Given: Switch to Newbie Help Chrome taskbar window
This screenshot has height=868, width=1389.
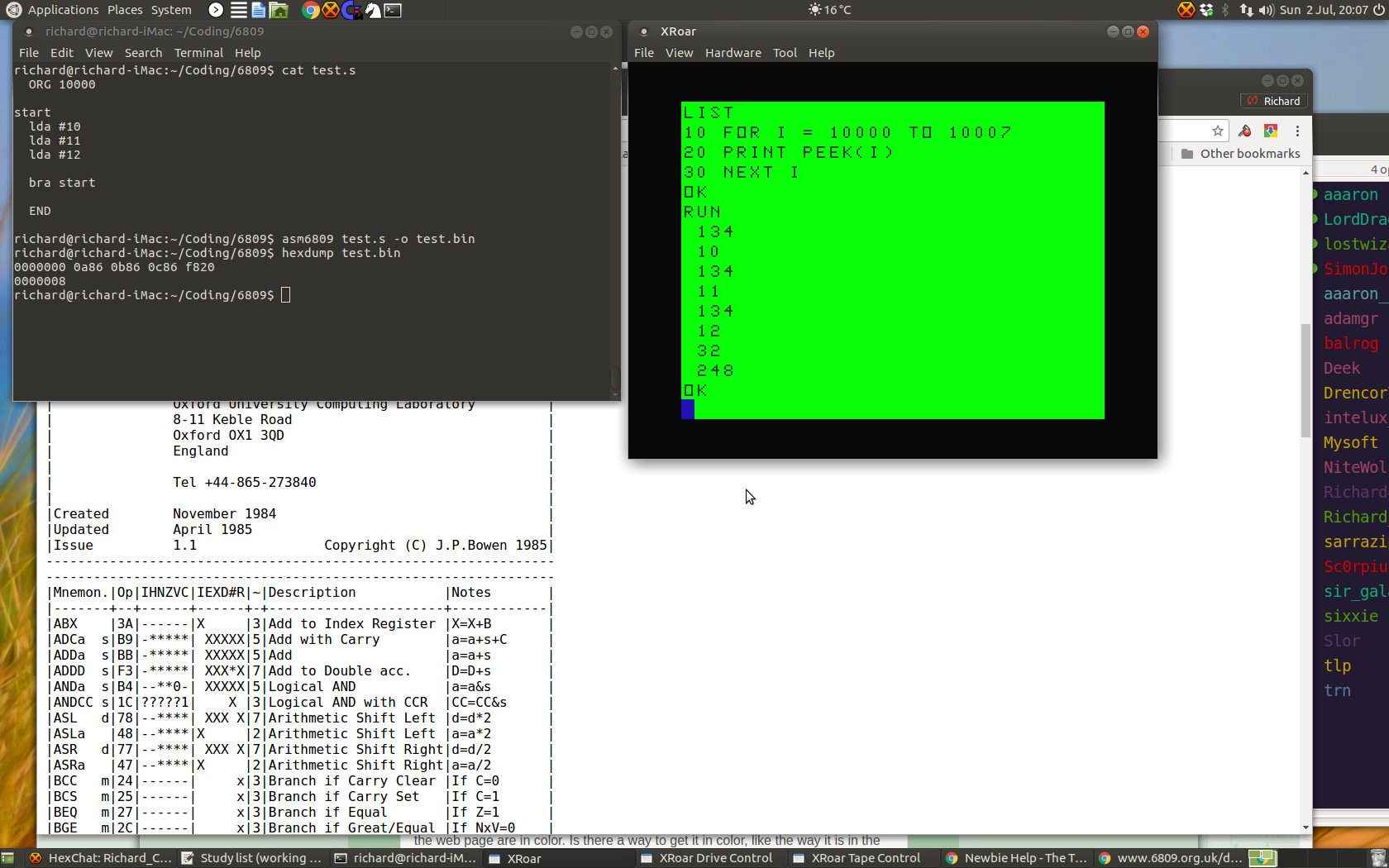Looking at the screenshot, I should tap(1016, 858).
